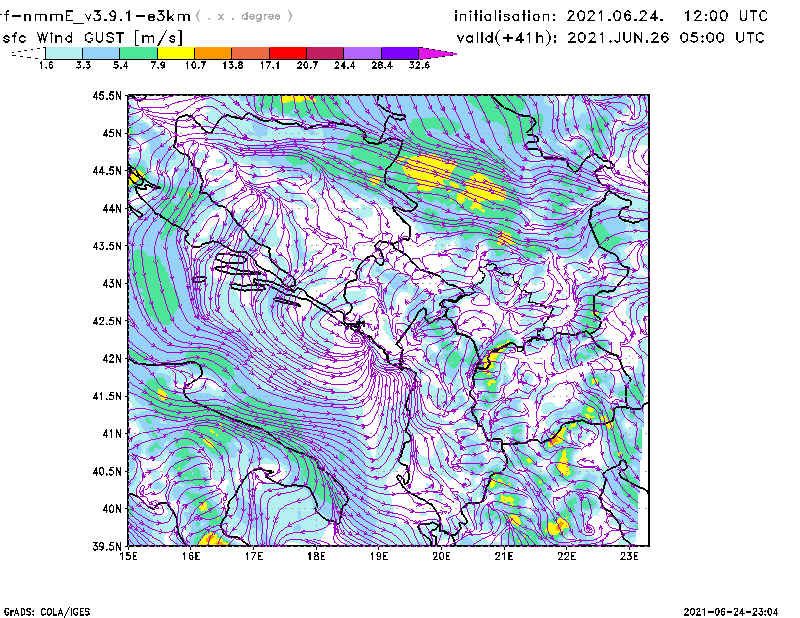Click the '39.5N' latitude label
Viewport: 800px width, 618px height.
[107, 547]
